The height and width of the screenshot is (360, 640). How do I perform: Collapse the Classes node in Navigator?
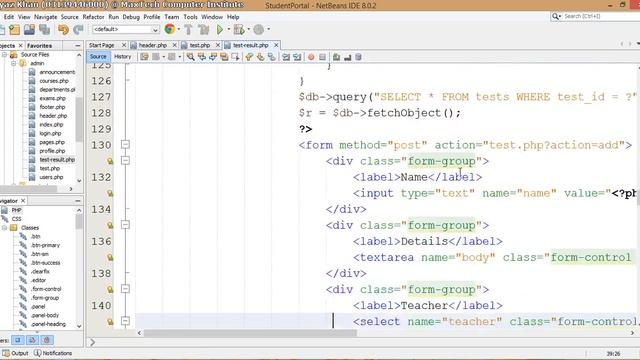(4, 228)
